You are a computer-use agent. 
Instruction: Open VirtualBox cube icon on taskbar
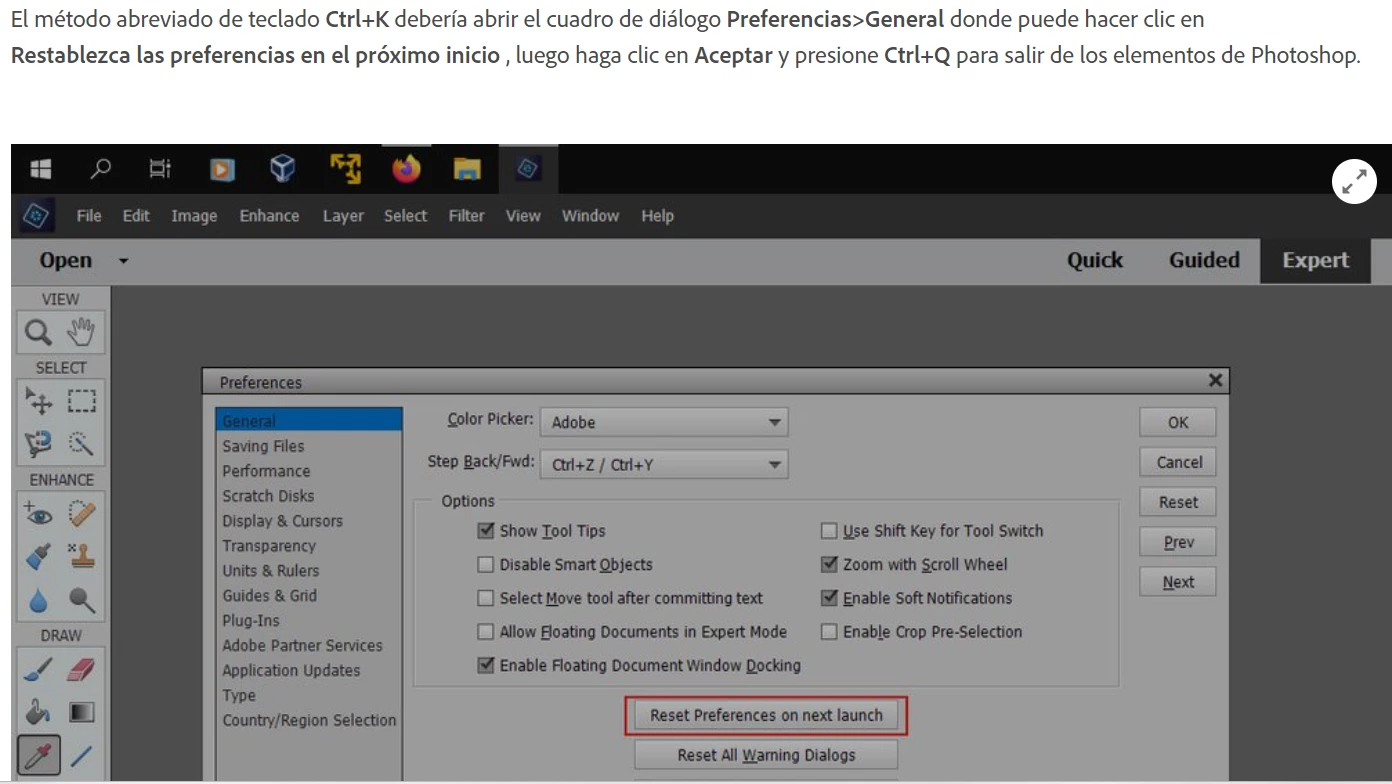pos(283,169)
